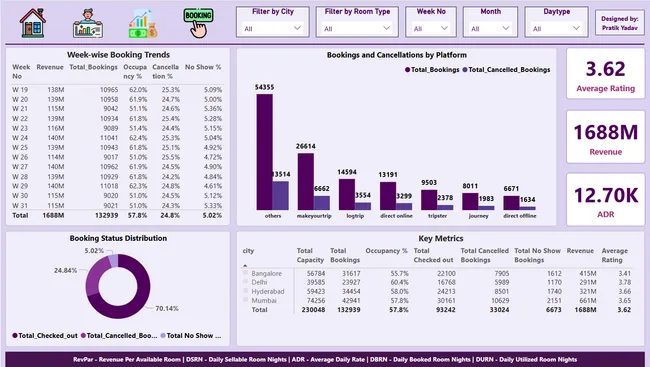The width and height of the screenshot is (650, 367).
Task: Select the Total No Show donut legend entry
Action: point(191,335)
